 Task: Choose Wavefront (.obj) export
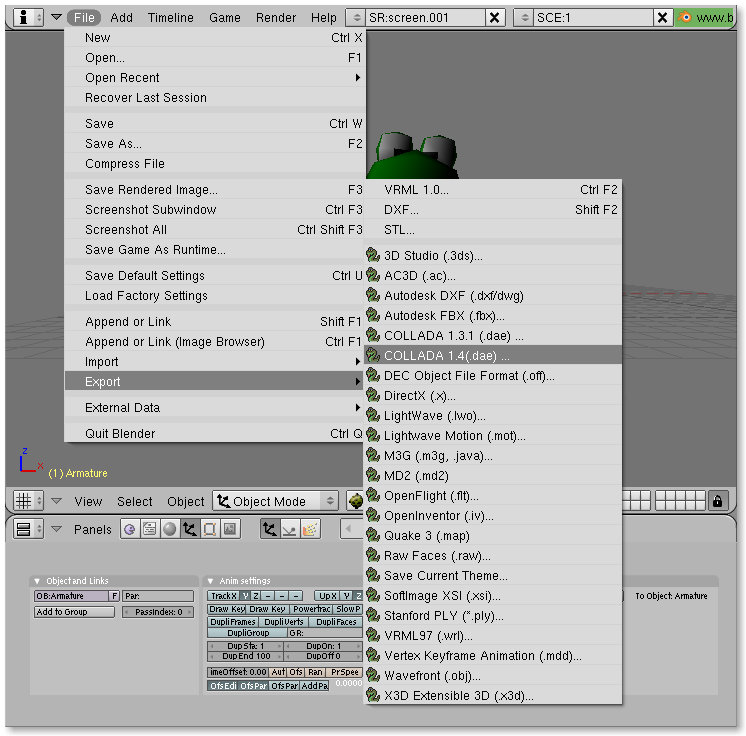[x=493, y=676]
